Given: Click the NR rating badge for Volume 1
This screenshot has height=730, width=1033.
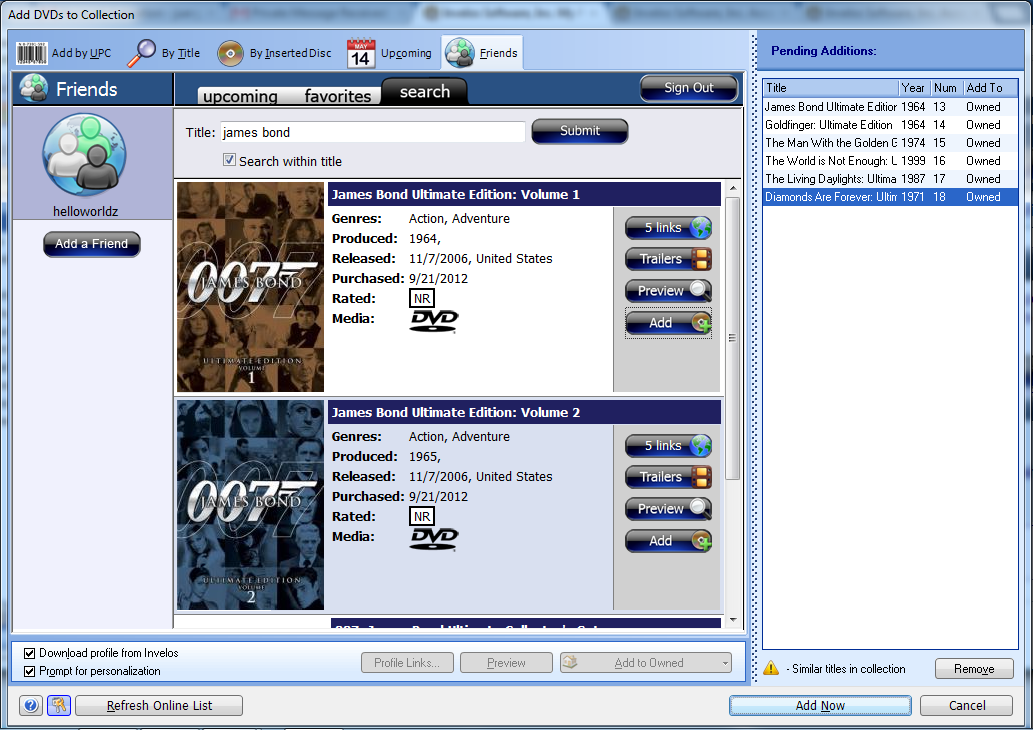Looking at the screenshot, I should (422, 298).
